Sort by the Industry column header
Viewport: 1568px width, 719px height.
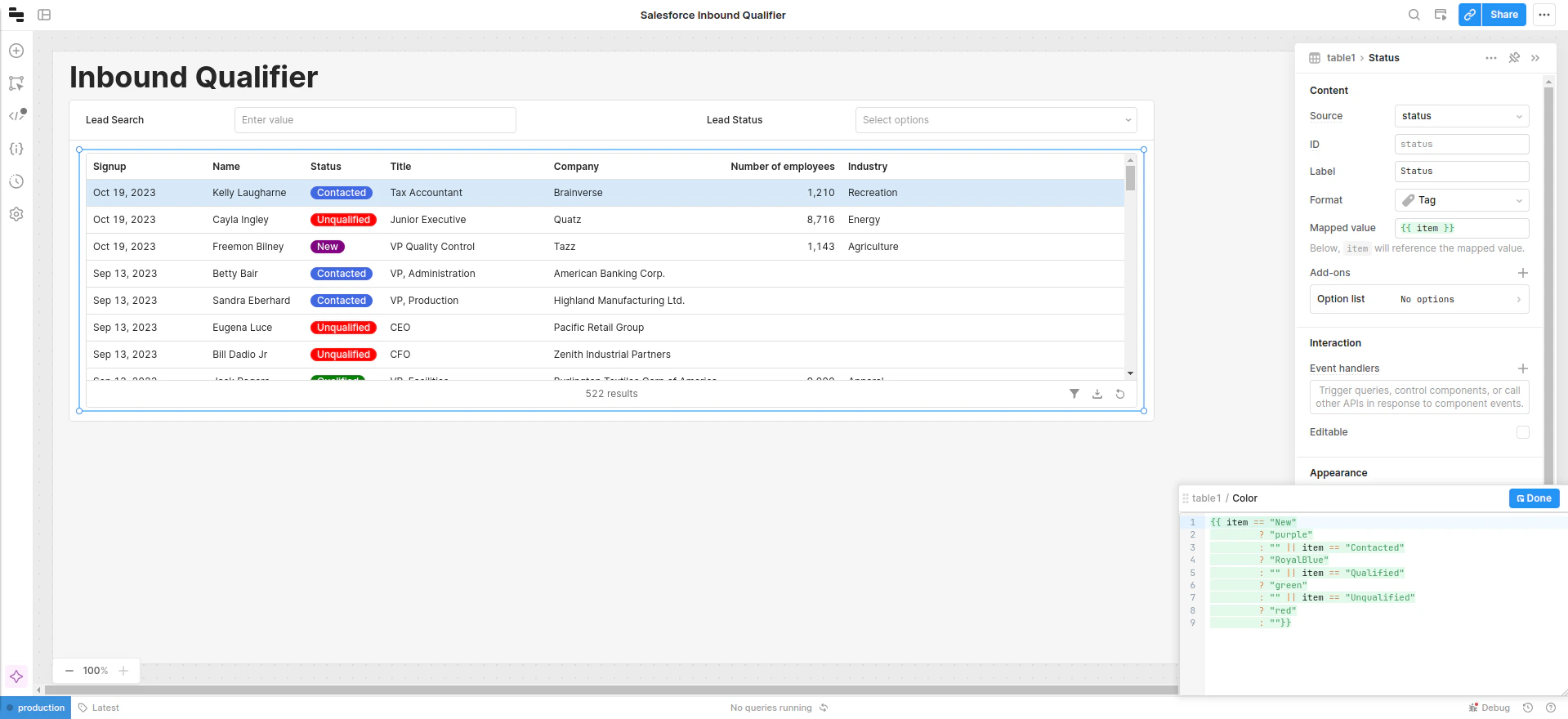coord(868,167)
